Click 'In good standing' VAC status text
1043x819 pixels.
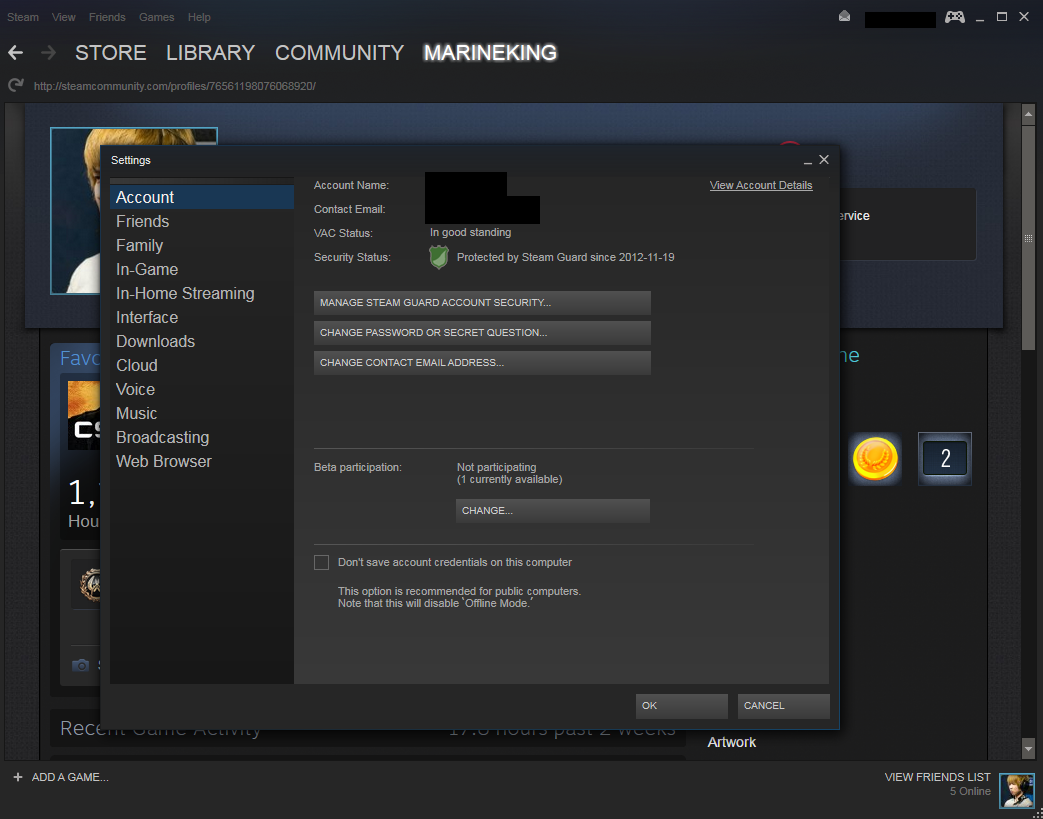470,233
